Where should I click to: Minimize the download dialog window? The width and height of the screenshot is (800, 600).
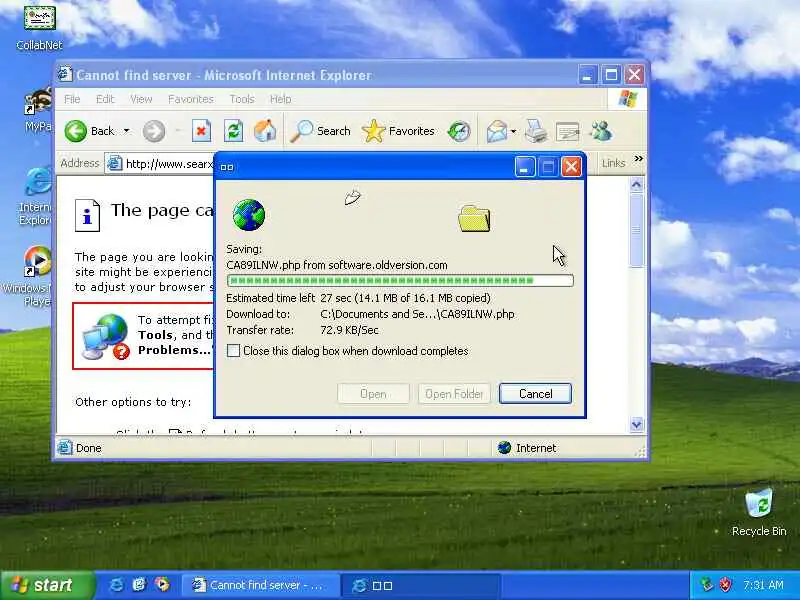coord(524,167)
